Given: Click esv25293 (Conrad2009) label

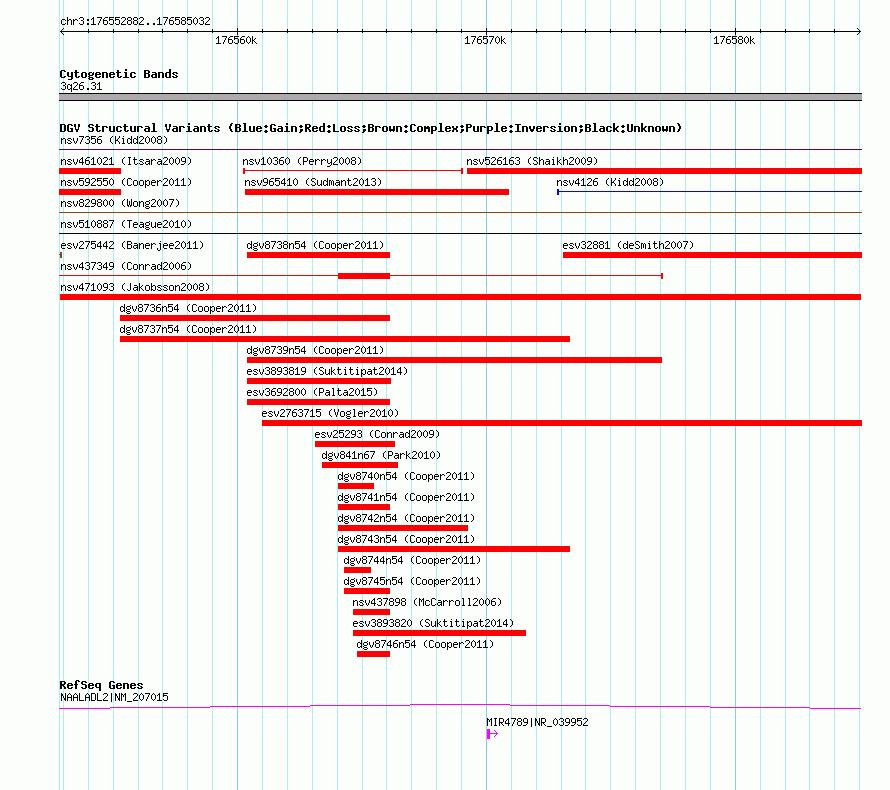Looking at the screenshot, I should coord(377,434).
